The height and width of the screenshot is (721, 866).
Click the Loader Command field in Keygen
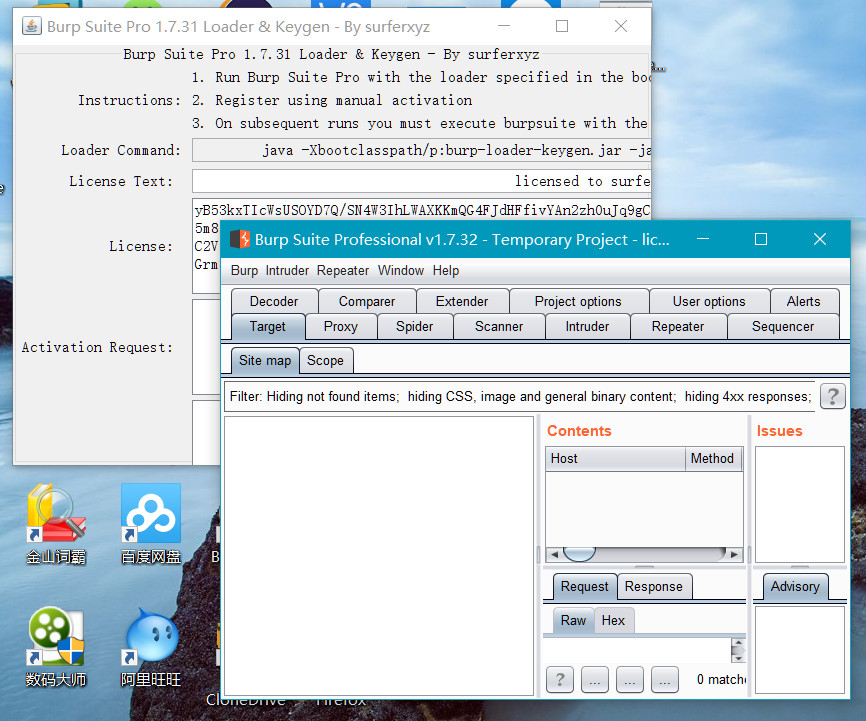pyautogui.click(x=421, y=150)
